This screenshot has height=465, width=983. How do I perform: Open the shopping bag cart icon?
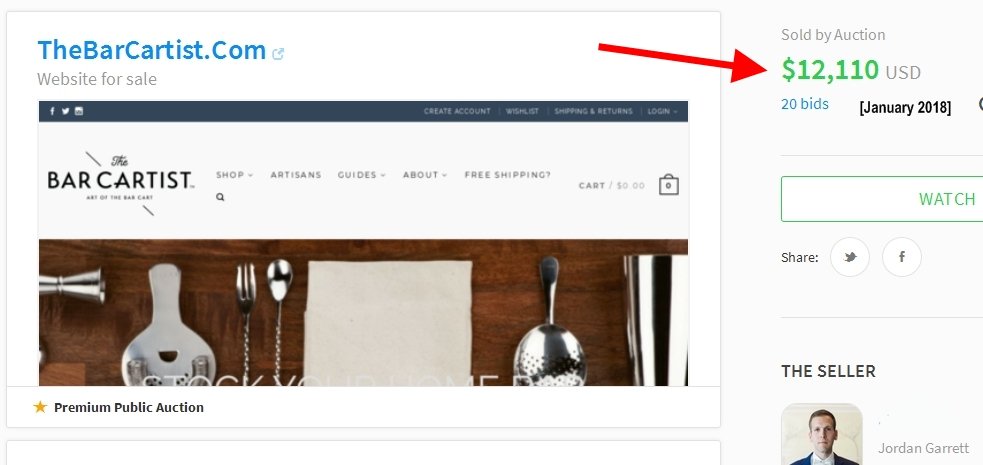click(668, 185)
